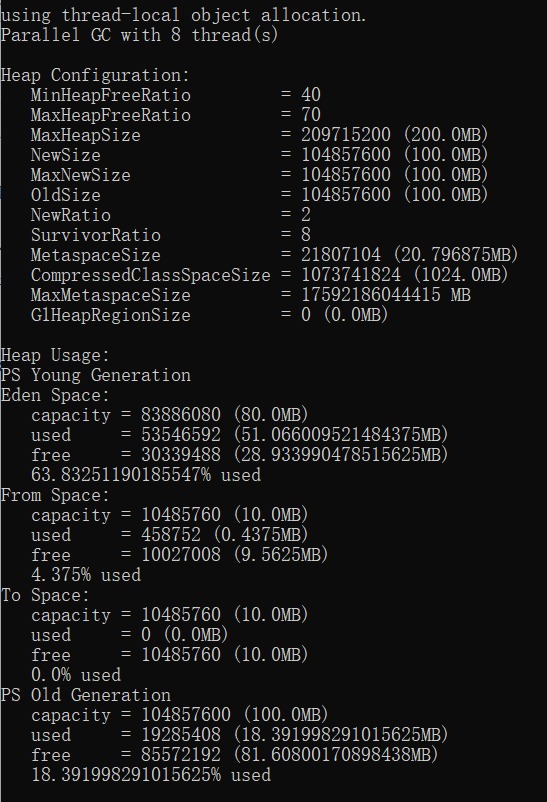The height and width of the screenshot is (802, 547).
Task: Click the MaxHeapSize value 209715200
Action: click(x=345, y=135)
